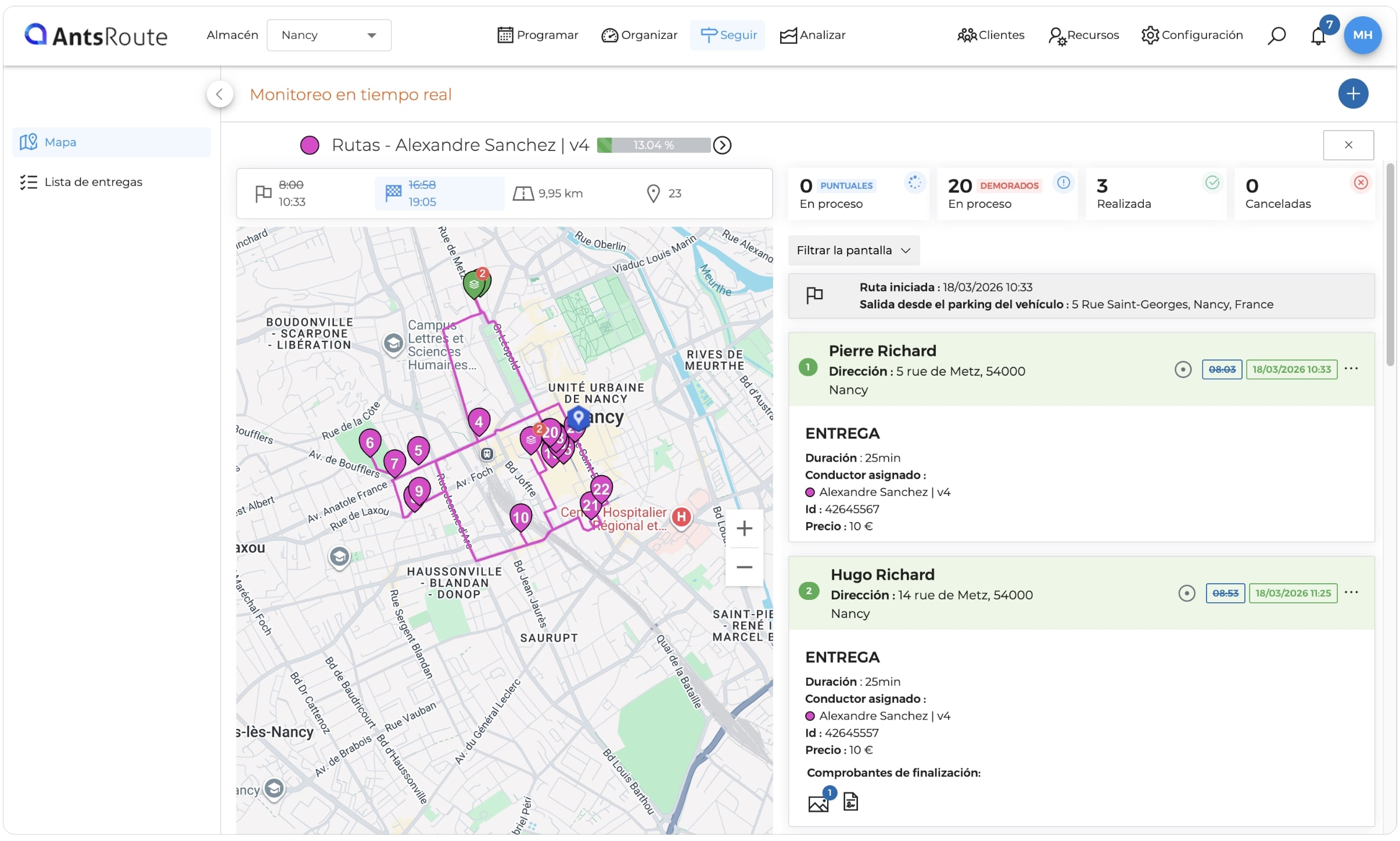Collapse the sidebar with the back chevron
Viewport: 1400px width, 841px height.
pos(220,94)
